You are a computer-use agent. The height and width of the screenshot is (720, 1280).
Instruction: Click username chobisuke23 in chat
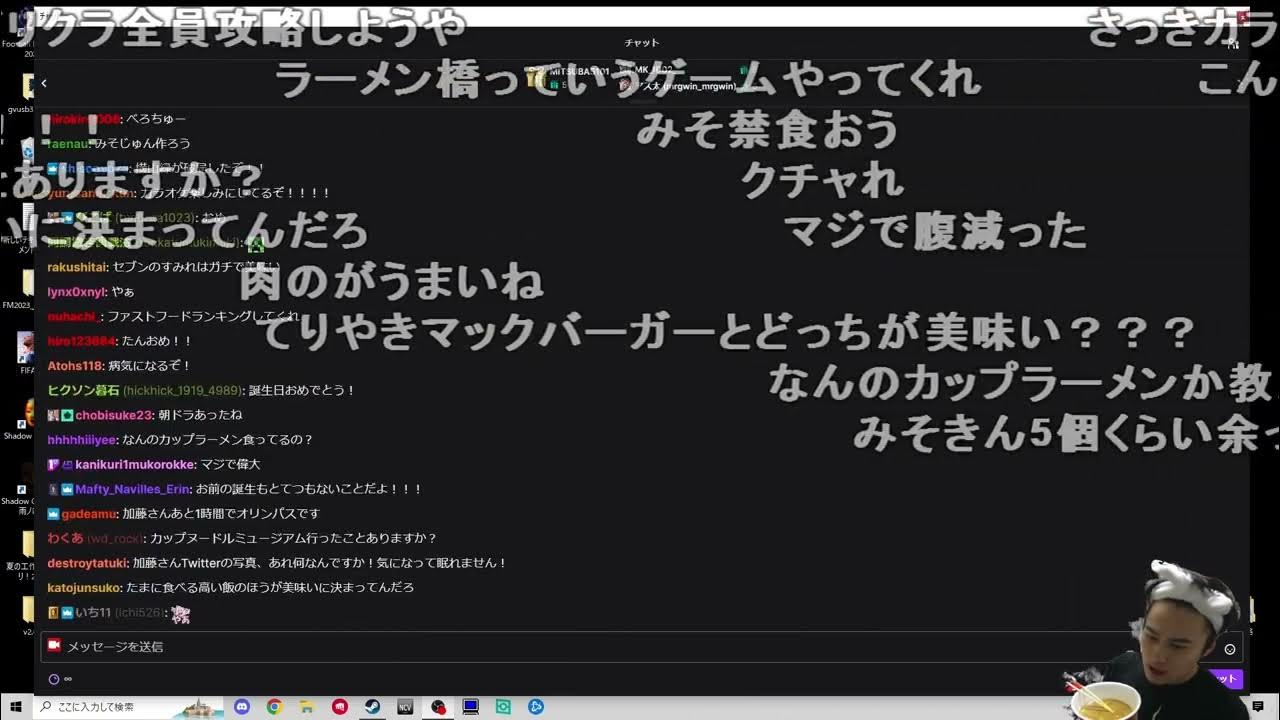(114, 415)
